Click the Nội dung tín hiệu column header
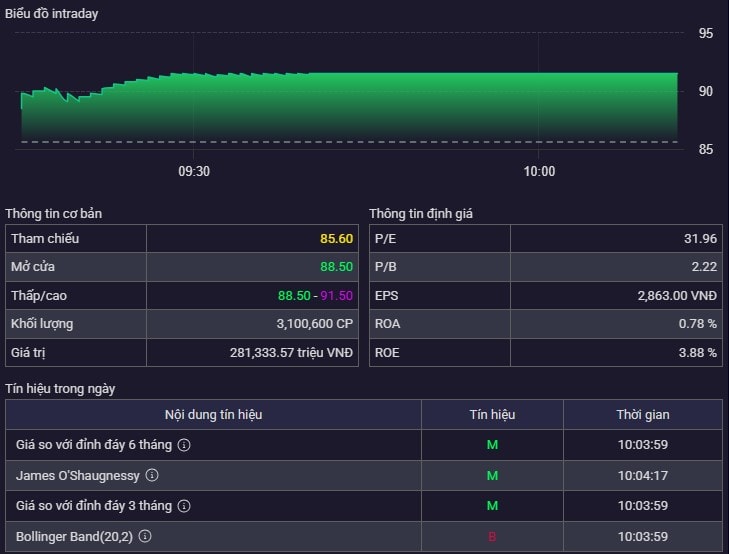The height and width of the screenshot is (554, 729). tap(213, 415)
